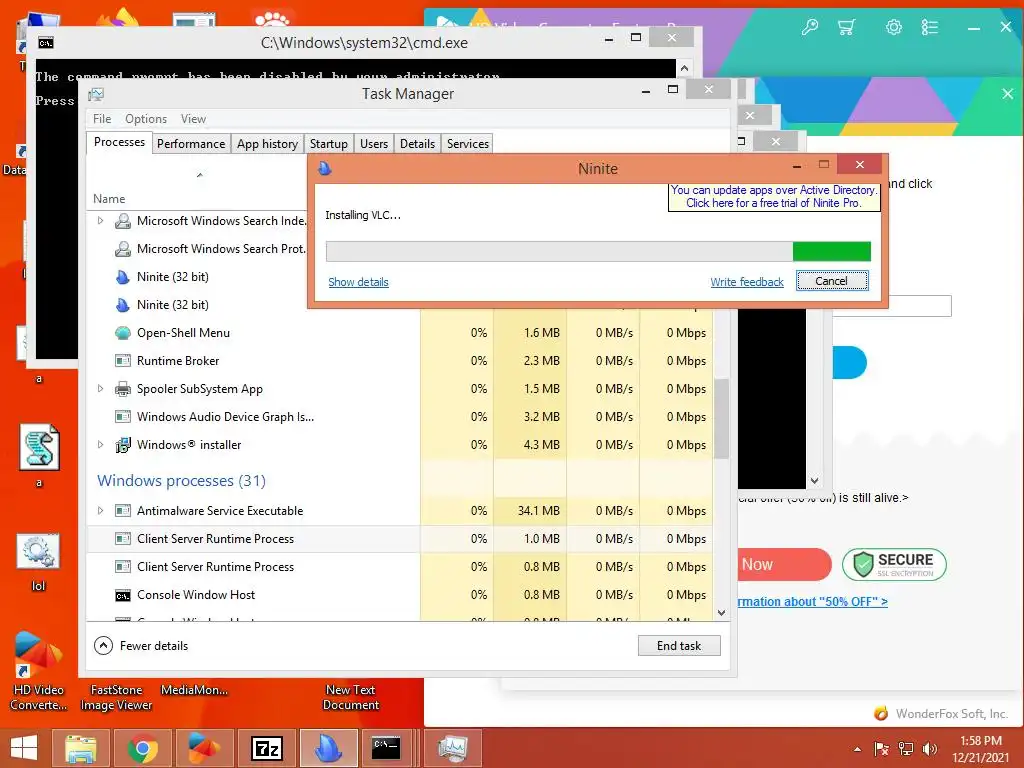
Task: Cancel the Ninite installation
Action: pyautogui.click(x=832, y=281)
